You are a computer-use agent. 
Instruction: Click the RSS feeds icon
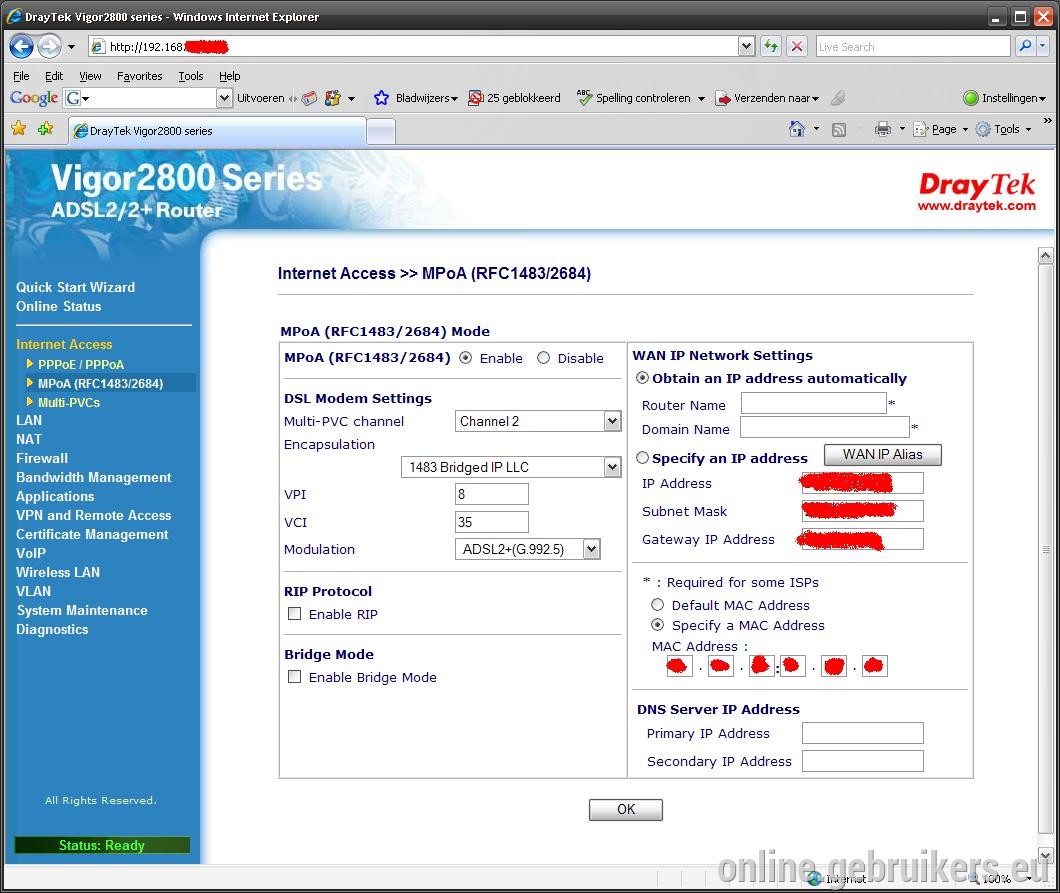[839, 129]
